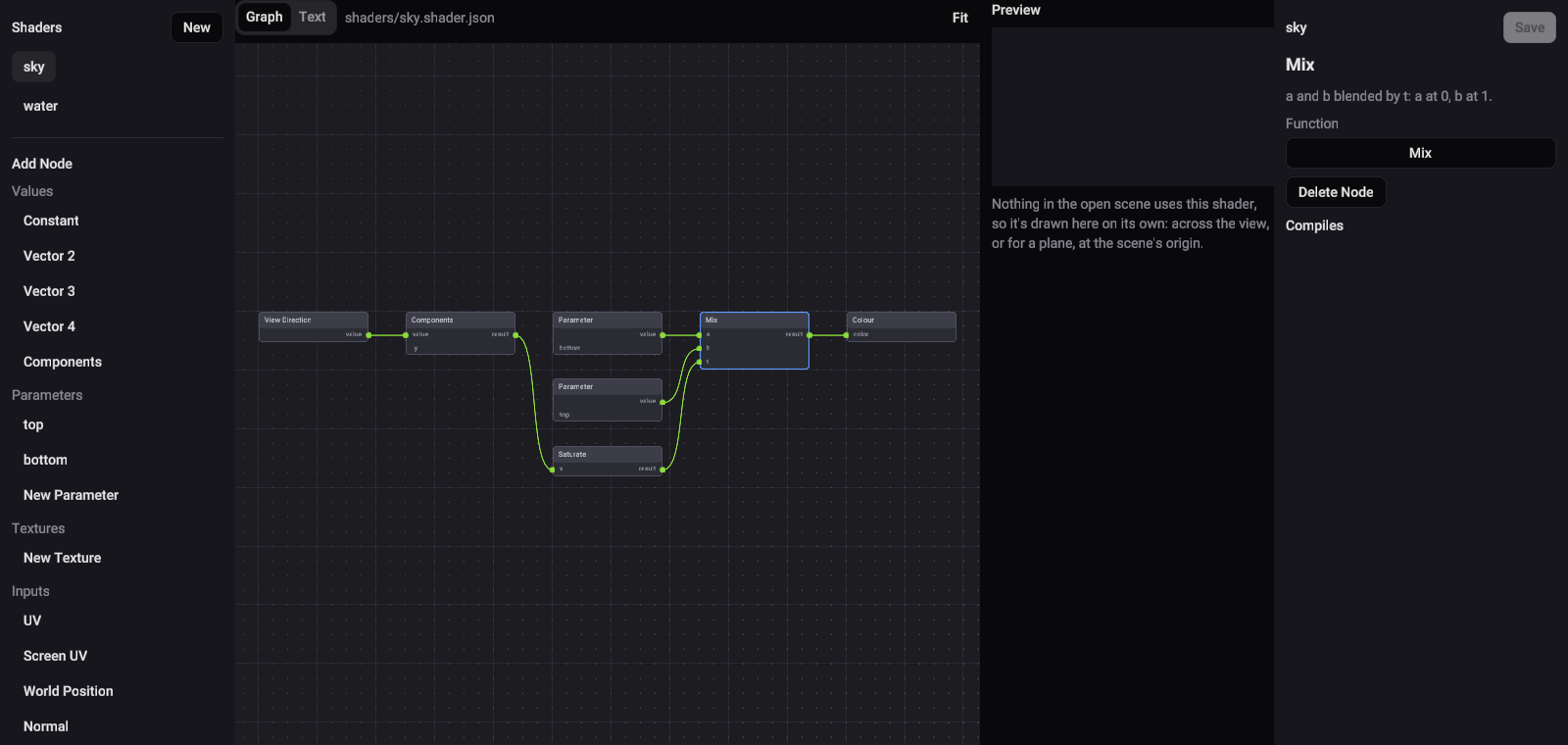The height and width of the screenshot is (745, 1568).
Task: Click the Compiles status text
Action: 1314,225
